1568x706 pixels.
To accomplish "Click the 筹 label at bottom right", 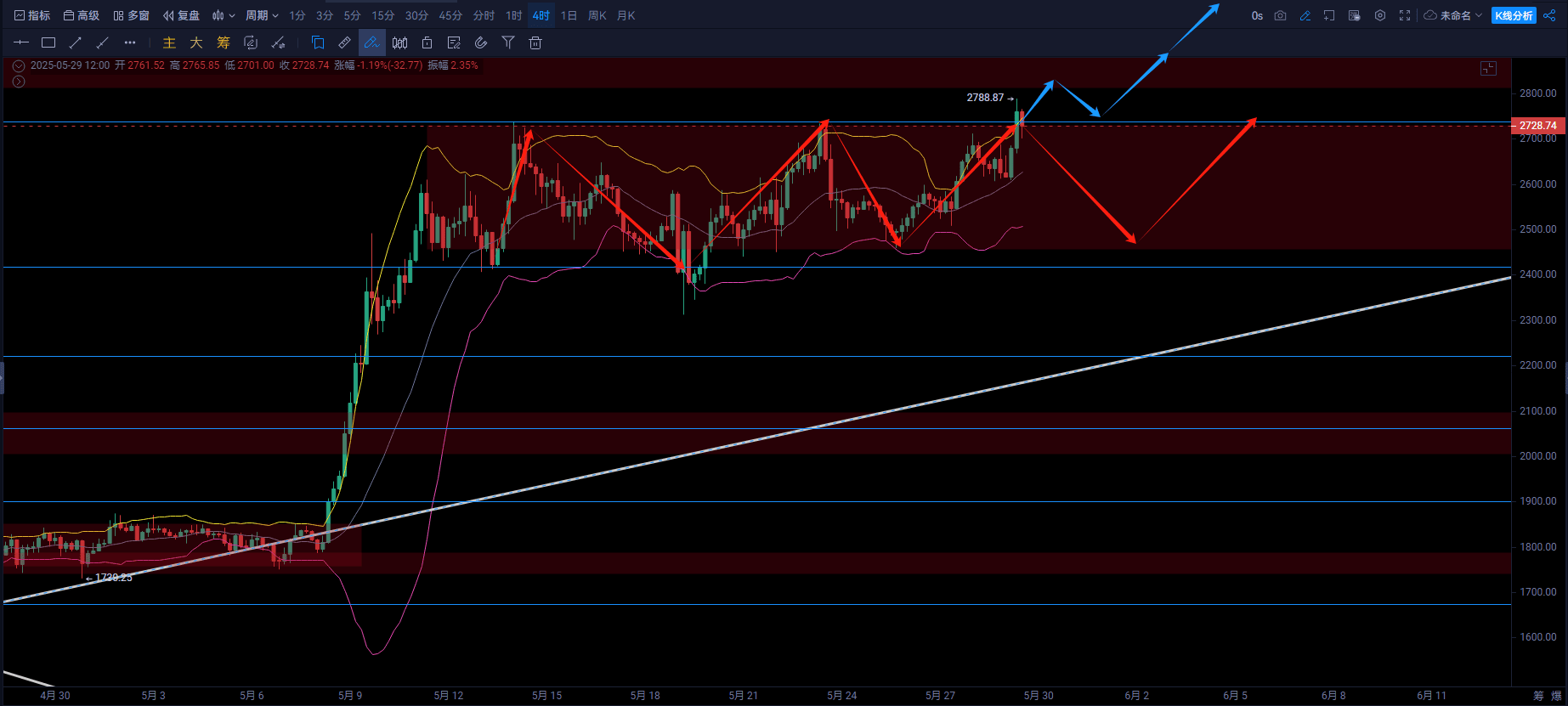I will click(1539, 696).
